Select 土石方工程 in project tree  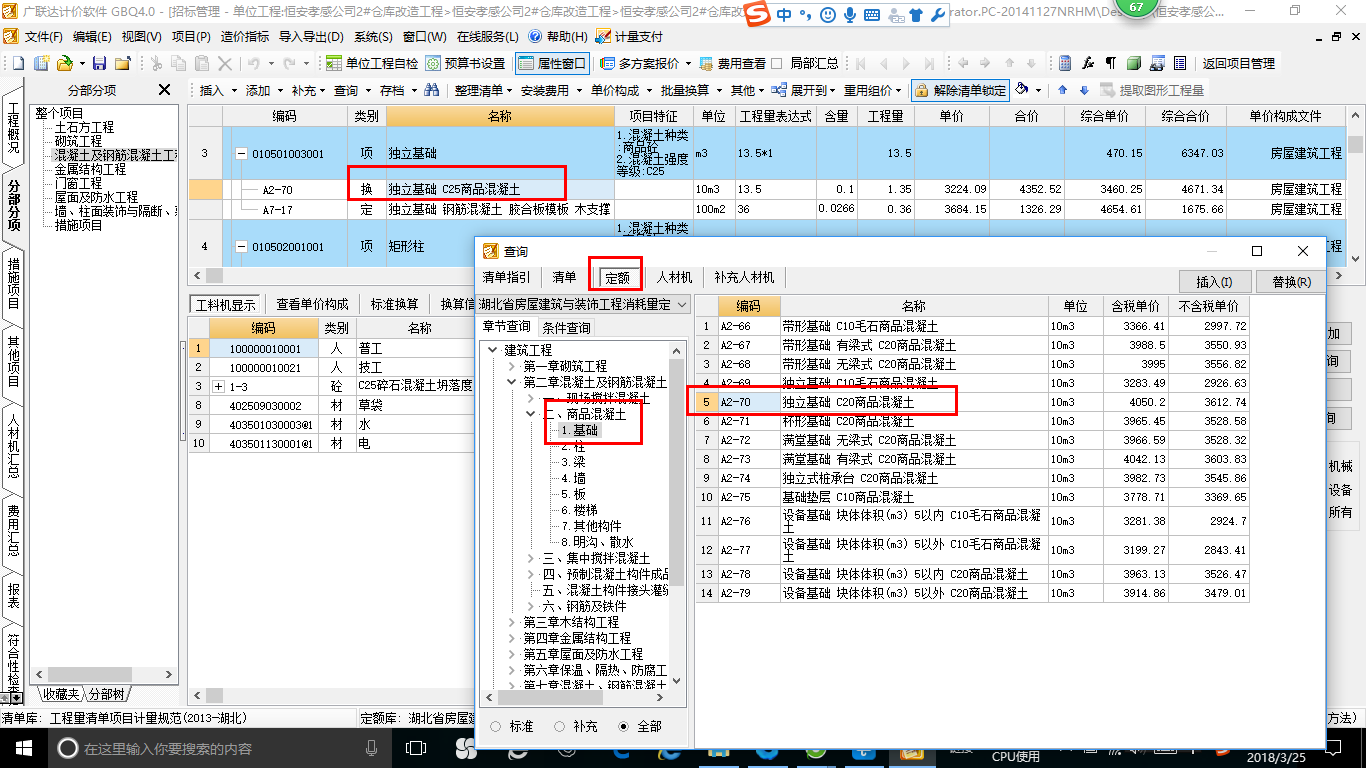(x=84, y=127)
